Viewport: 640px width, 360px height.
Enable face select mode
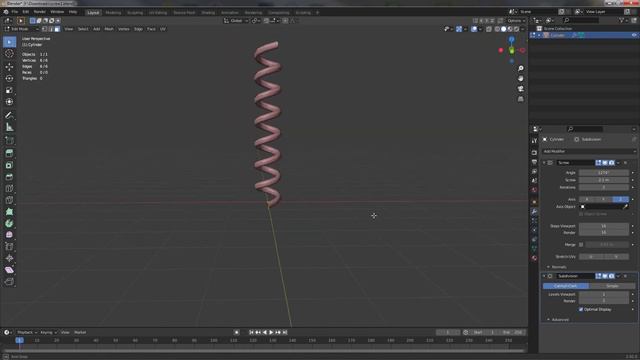click(x=57, y=29)
